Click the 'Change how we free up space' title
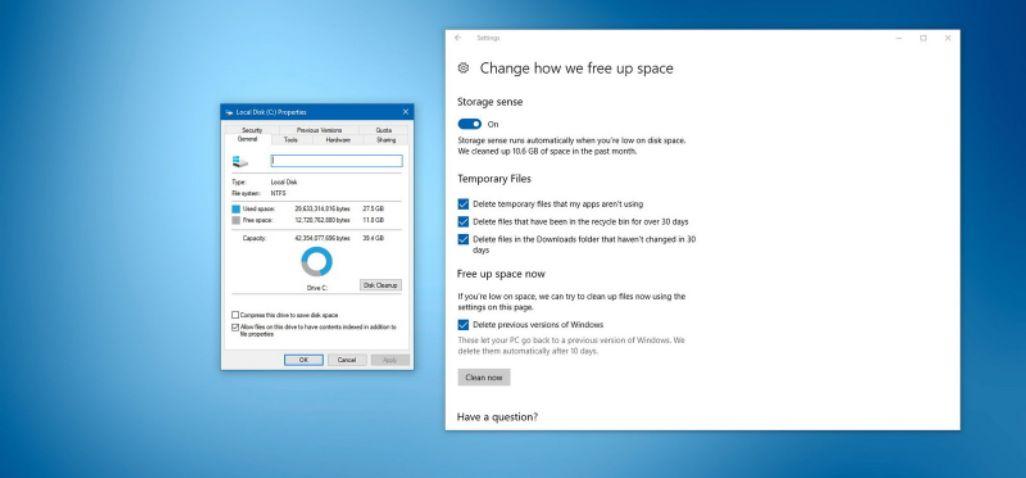The height and width of the screenshot is (478, 1026). (576, 68)
